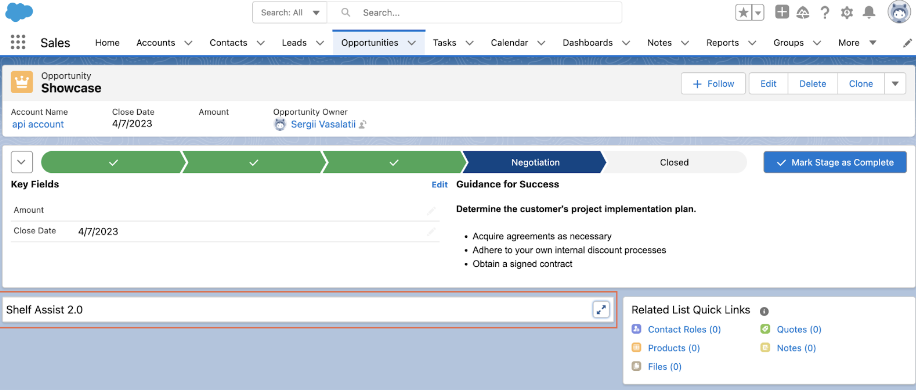Image resolution: width=916 pixels, height=390 pixels.
Task: Open the Calendar tab
Action: (x=509, y=43)
